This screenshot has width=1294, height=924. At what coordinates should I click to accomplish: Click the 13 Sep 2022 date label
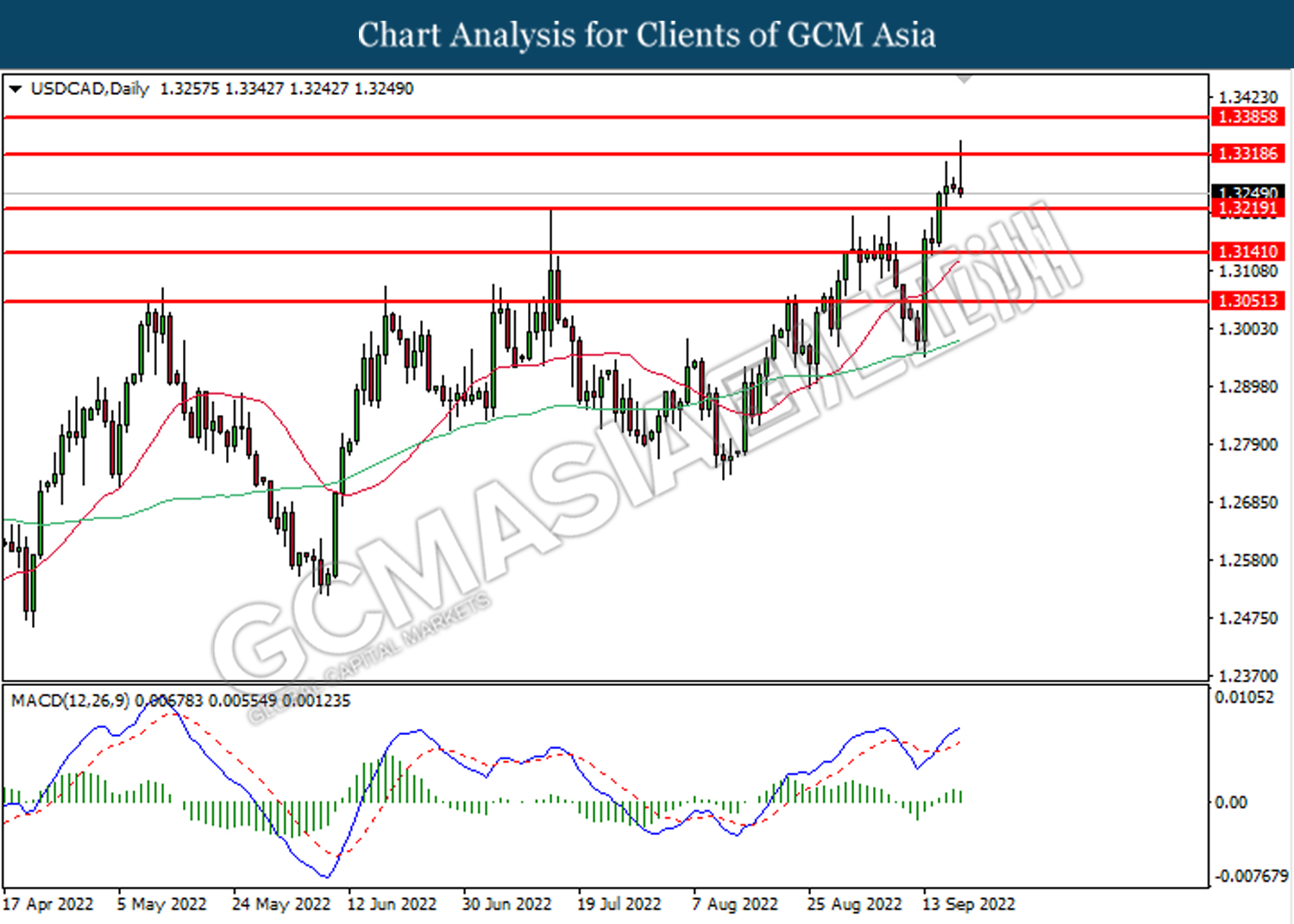[969, 904]
